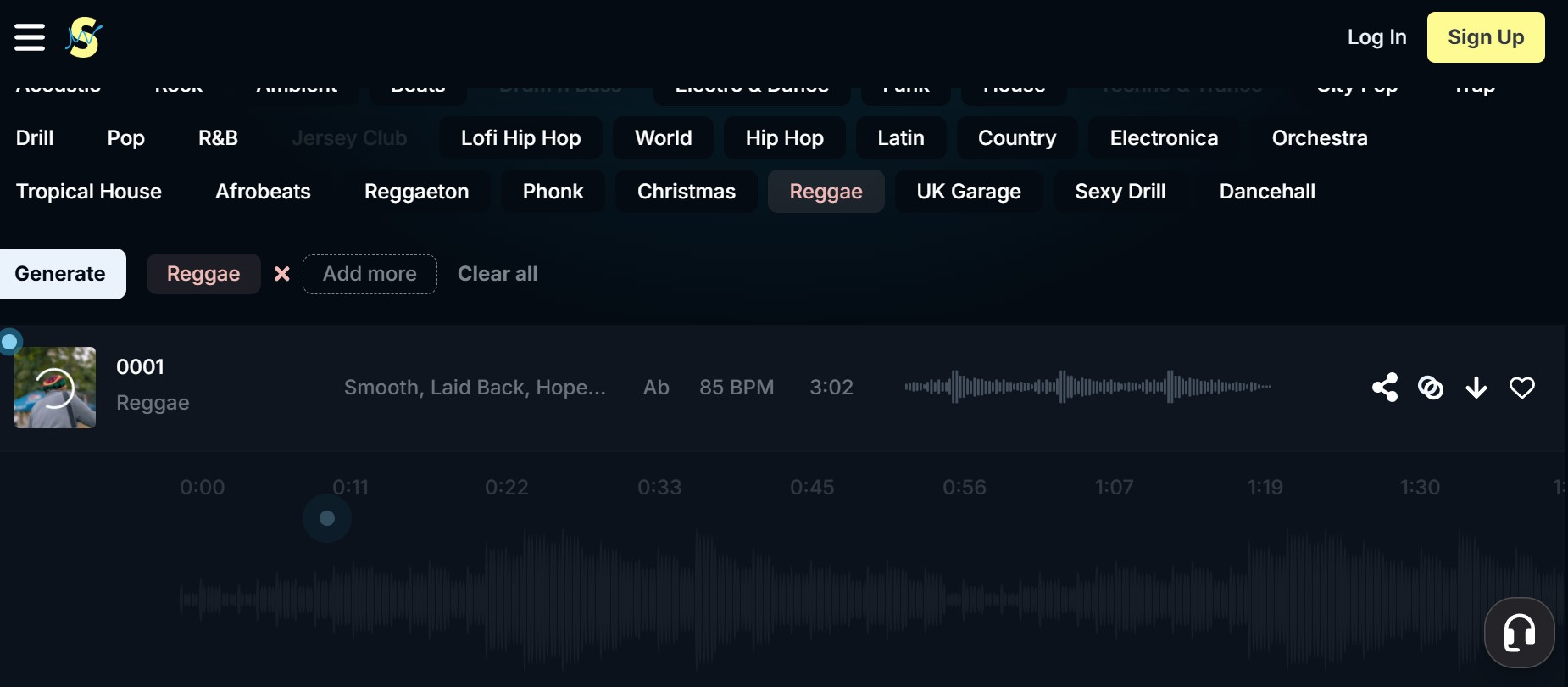Image resolution: width=1568 pixels, height=687 pixels.
Task: Click the Log In link
Action: coord(1376,37)
